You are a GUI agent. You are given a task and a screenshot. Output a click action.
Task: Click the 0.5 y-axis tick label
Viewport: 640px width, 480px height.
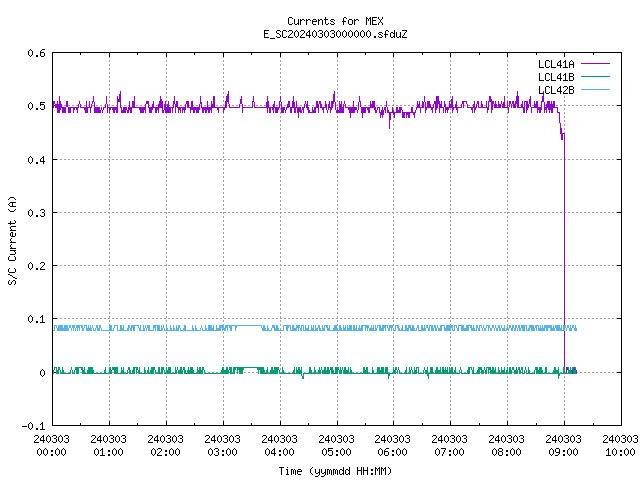pyautogui.click(x=36, y=106)
